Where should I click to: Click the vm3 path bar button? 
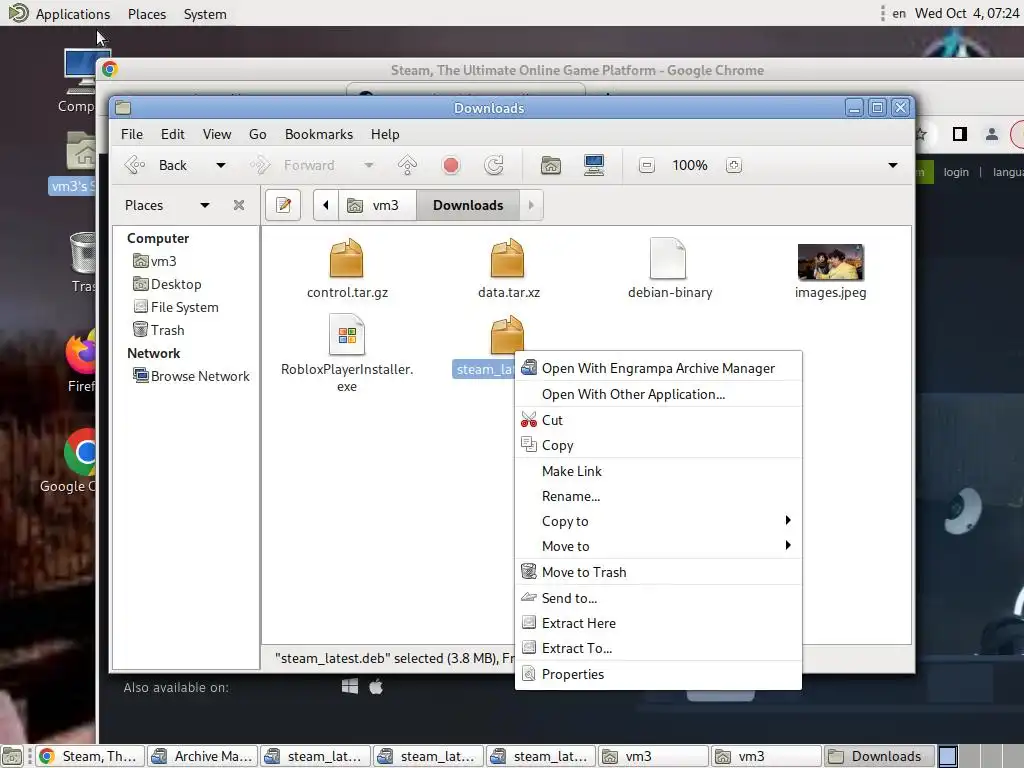377,205
